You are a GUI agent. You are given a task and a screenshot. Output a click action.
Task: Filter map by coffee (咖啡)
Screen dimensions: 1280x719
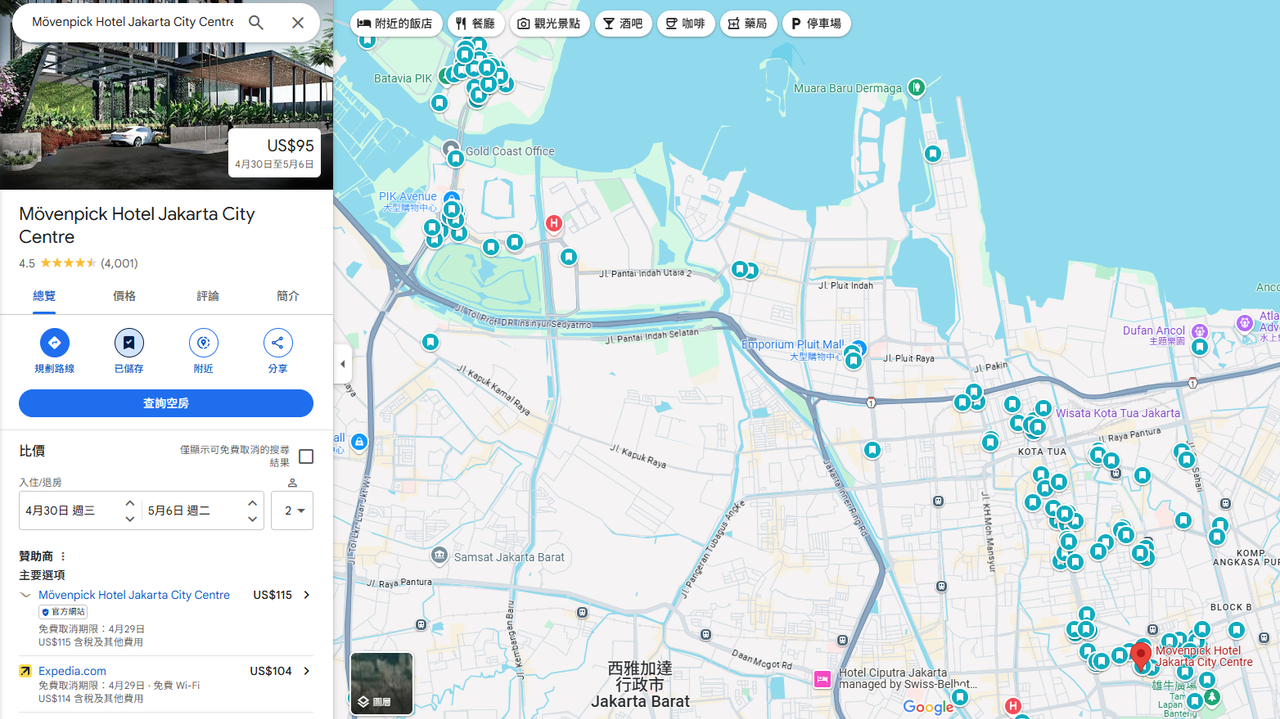tap(686, 23)
